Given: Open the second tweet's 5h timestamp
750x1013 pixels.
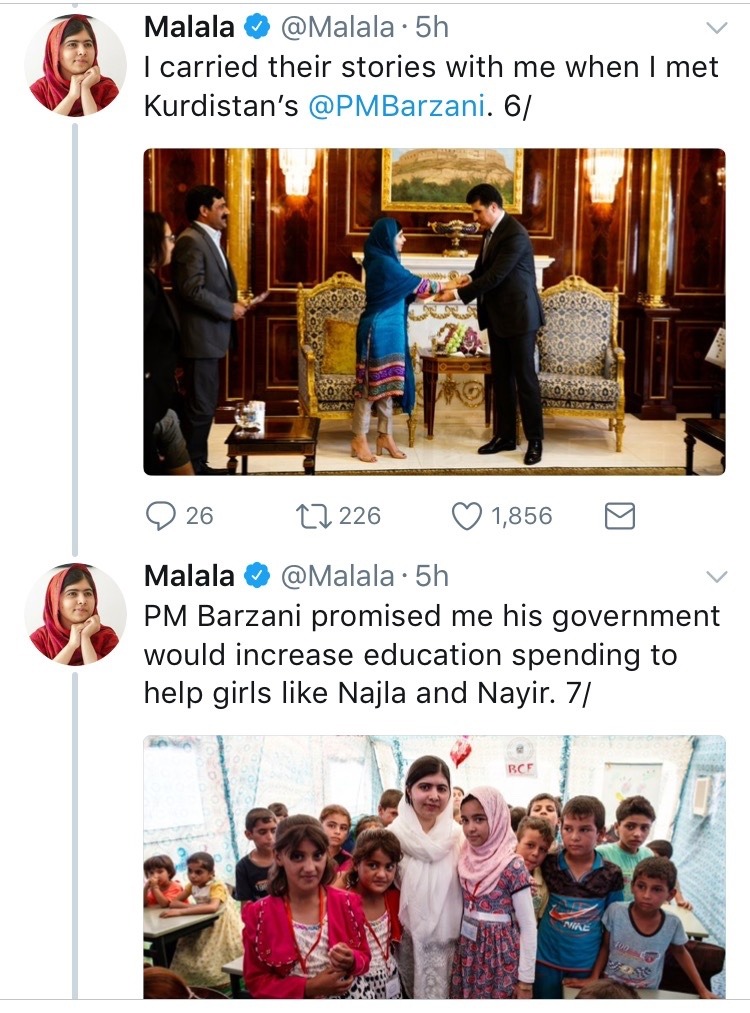Looking at the screenshot, I should coord(432,576).
